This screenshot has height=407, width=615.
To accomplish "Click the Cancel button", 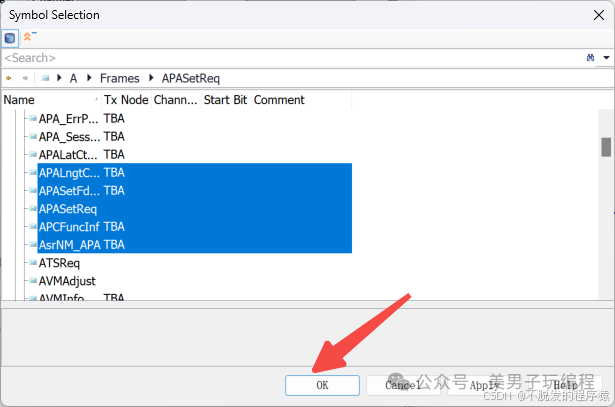I will point(402,385).
